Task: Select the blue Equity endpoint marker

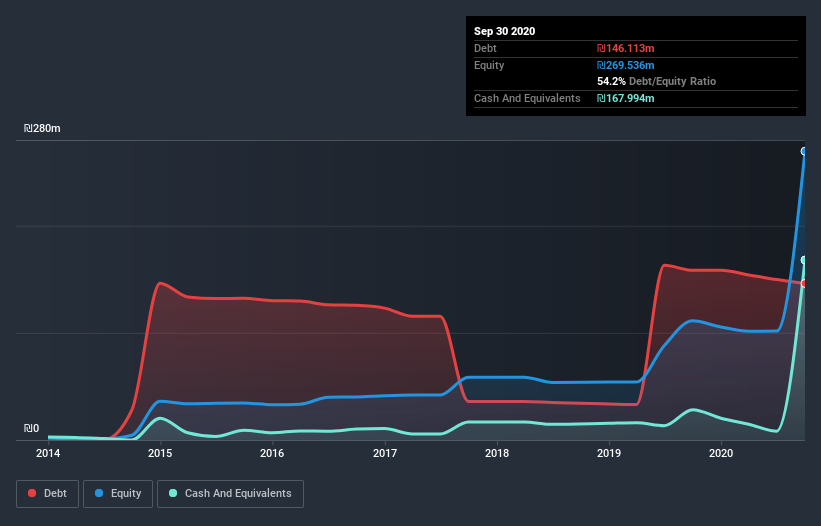Action: pyautogui.click(x=804, y=151)
